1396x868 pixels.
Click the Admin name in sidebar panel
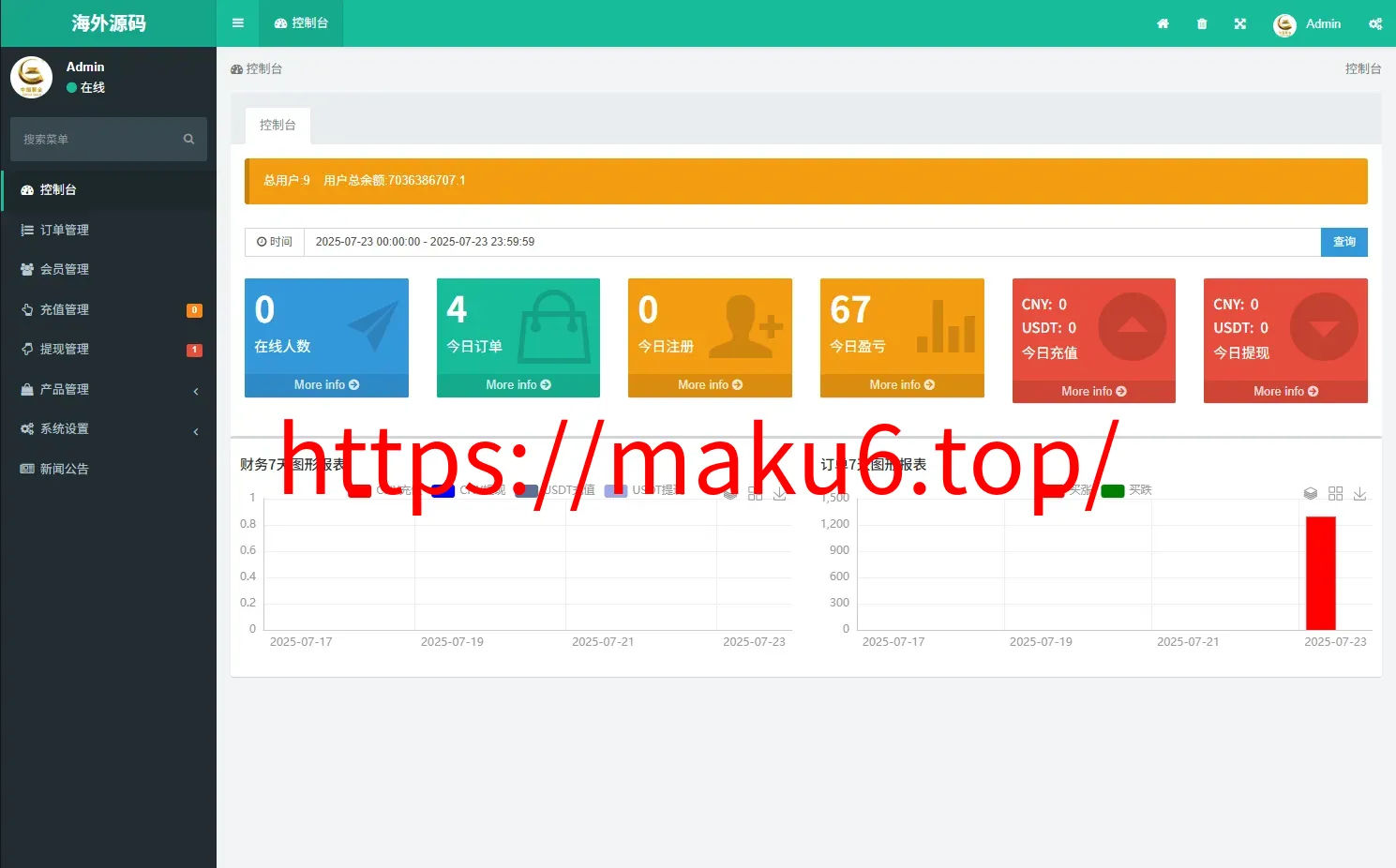pyautogui.click(x=85, y=67)
